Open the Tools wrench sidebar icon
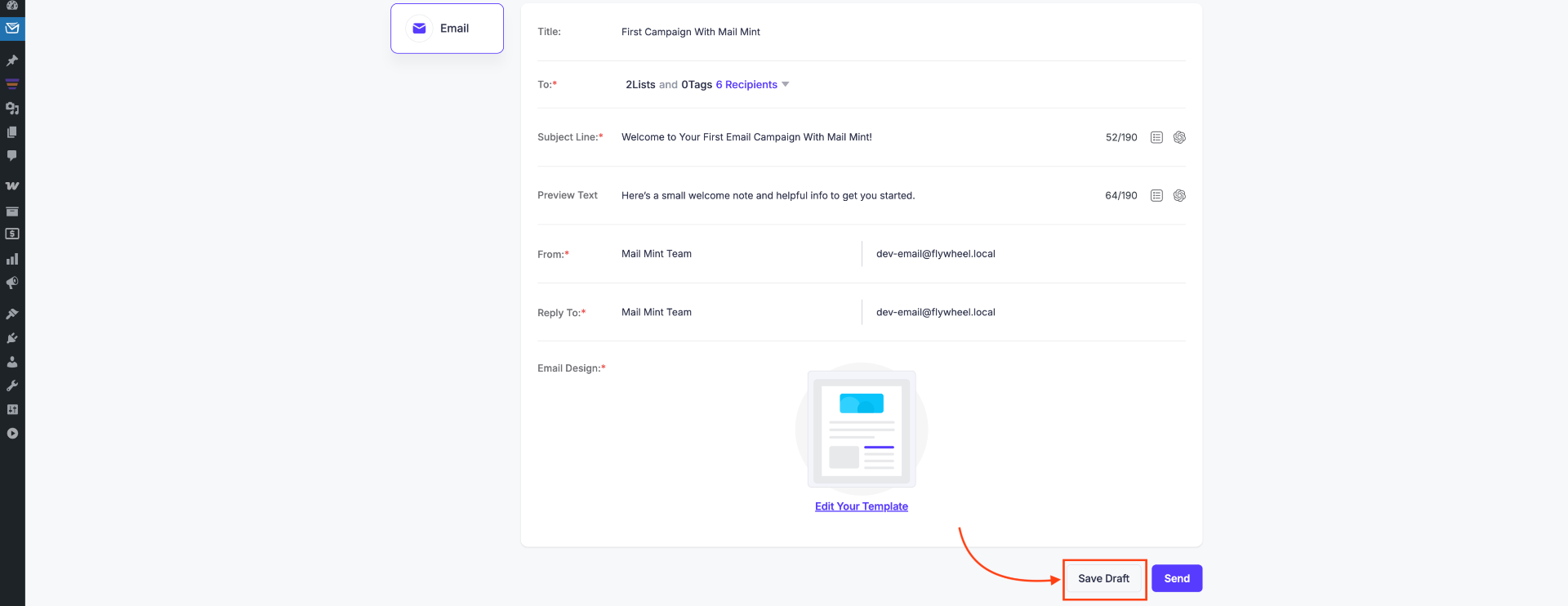Screen dimensions: 1568x606 (12, 385)
